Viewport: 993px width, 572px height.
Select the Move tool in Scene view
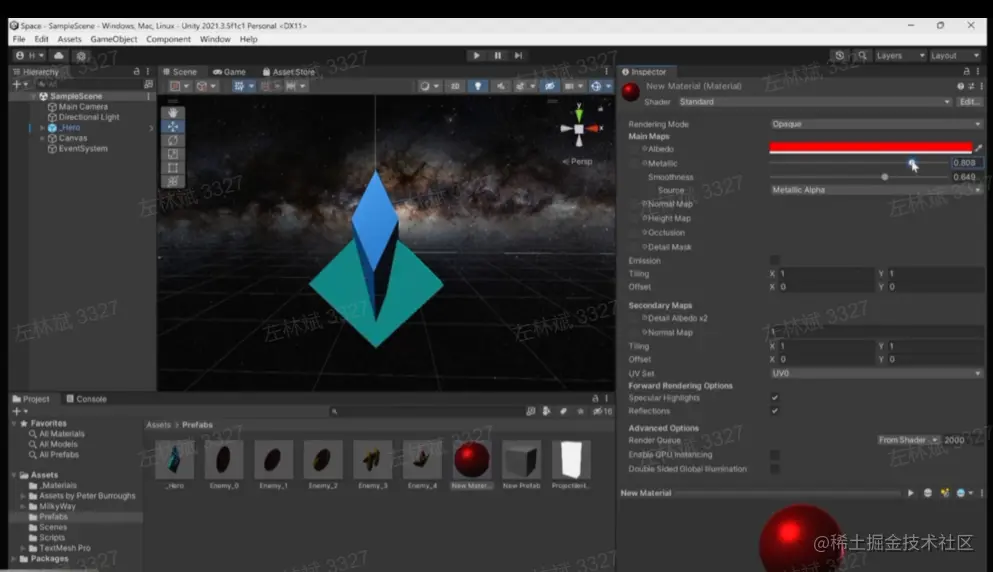coord(172,127)
